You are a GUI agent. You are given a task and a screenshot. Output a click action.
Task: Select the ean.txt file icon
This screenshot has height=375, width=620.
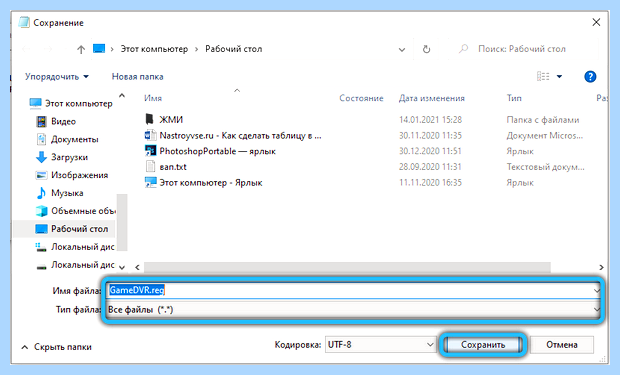(150, 167)
